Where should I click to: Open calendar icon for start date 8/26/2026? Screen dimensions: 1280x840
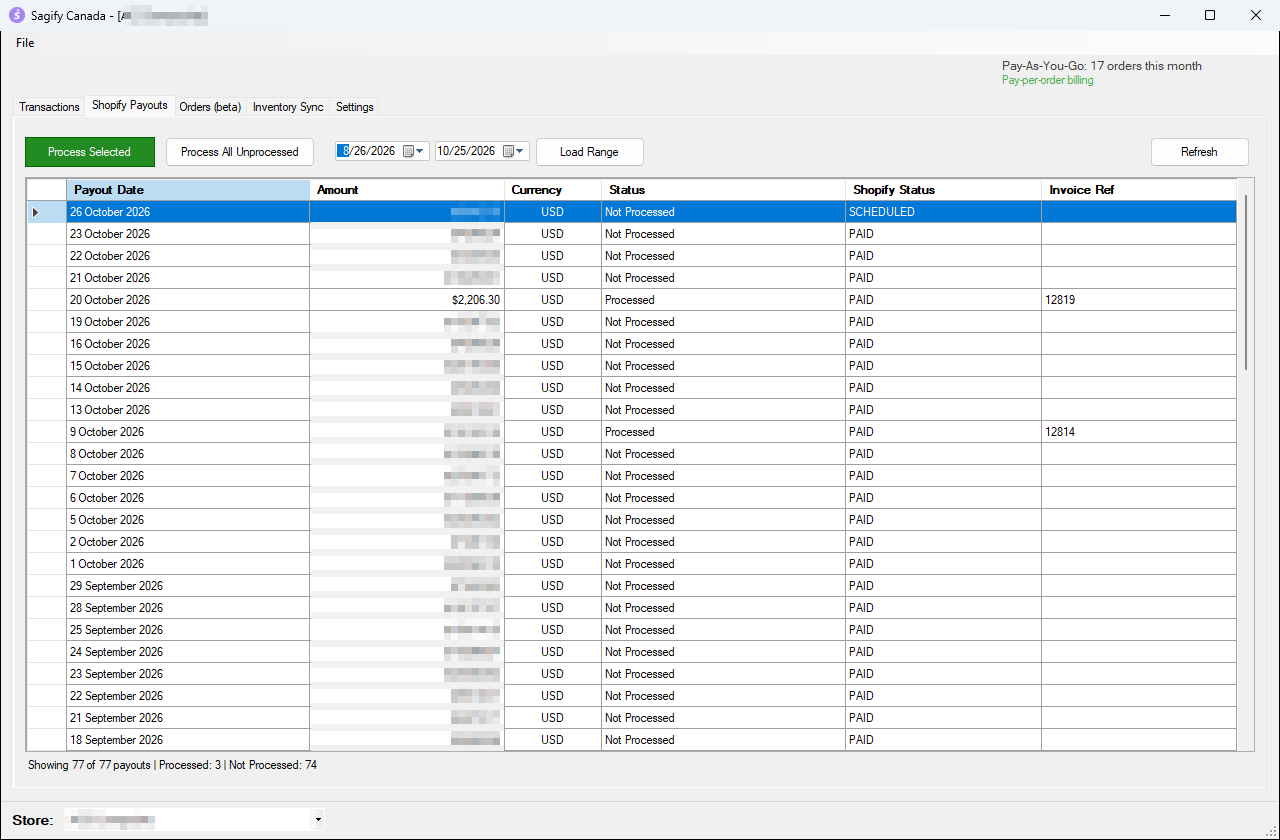[x=408, y=152]
